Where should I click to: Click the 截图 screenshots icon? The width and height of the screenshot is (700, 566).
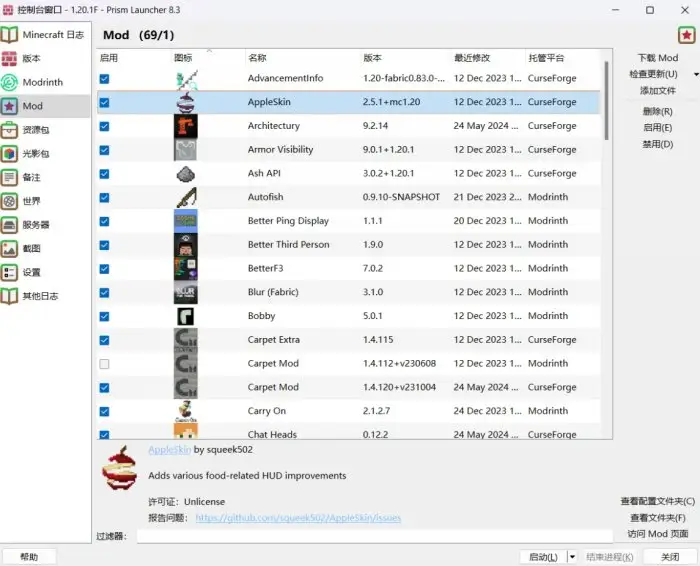pyautogui.click(x=10, y=248)
